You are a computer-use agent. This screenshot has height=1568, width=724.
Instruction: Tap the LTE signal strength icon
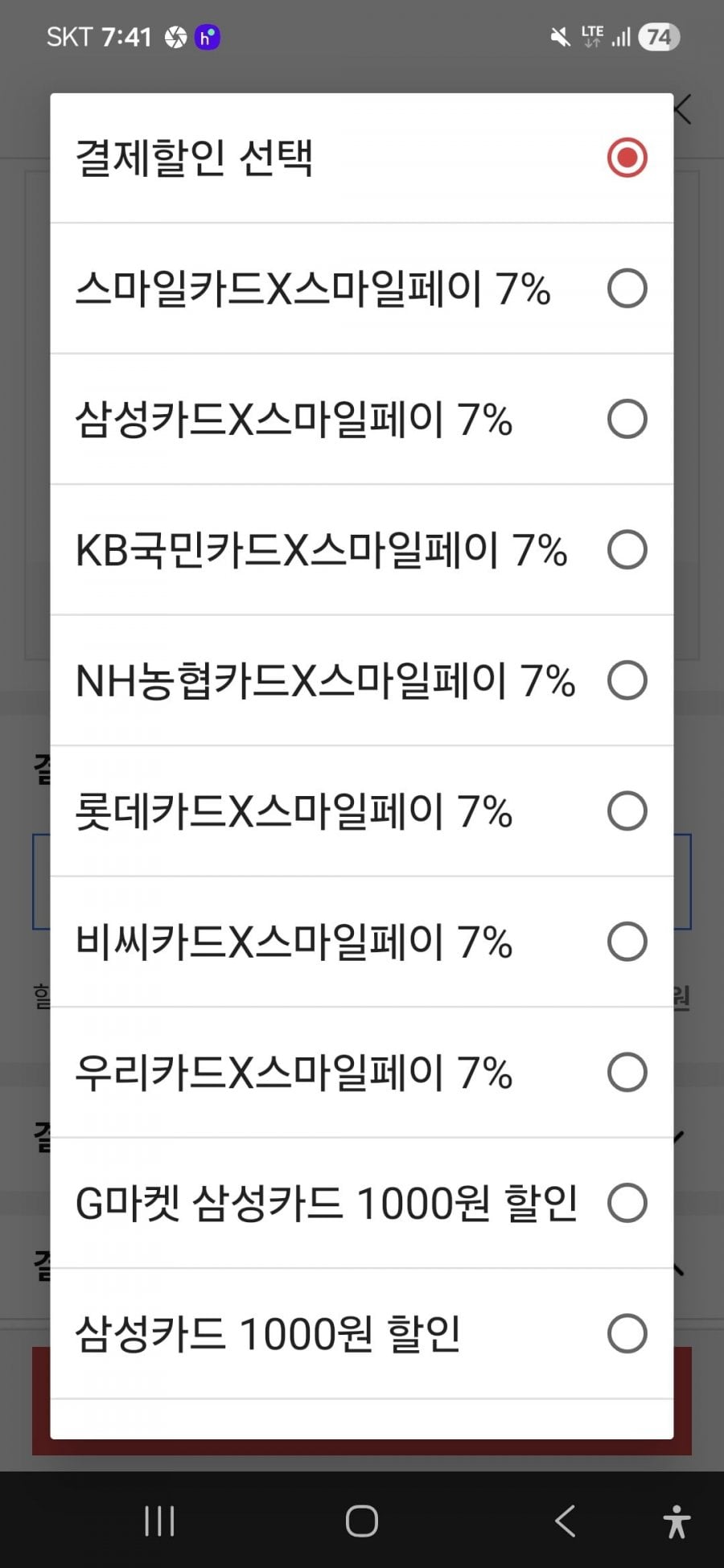pos(620,37)
